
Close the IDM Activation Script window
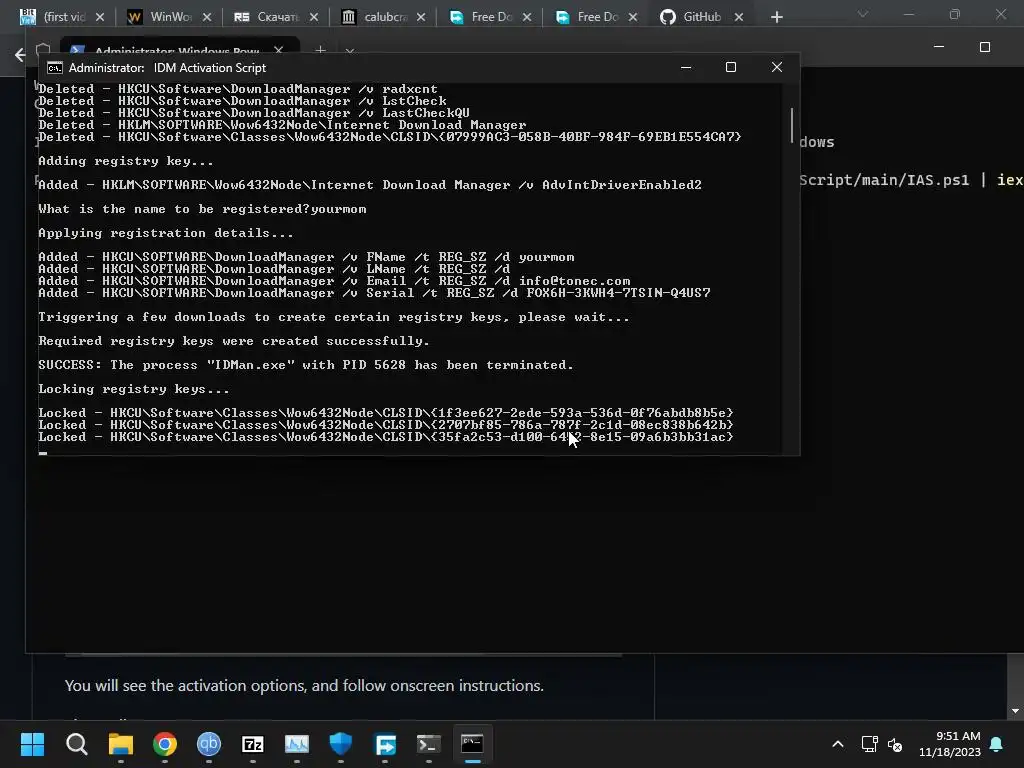pos(776,67)
